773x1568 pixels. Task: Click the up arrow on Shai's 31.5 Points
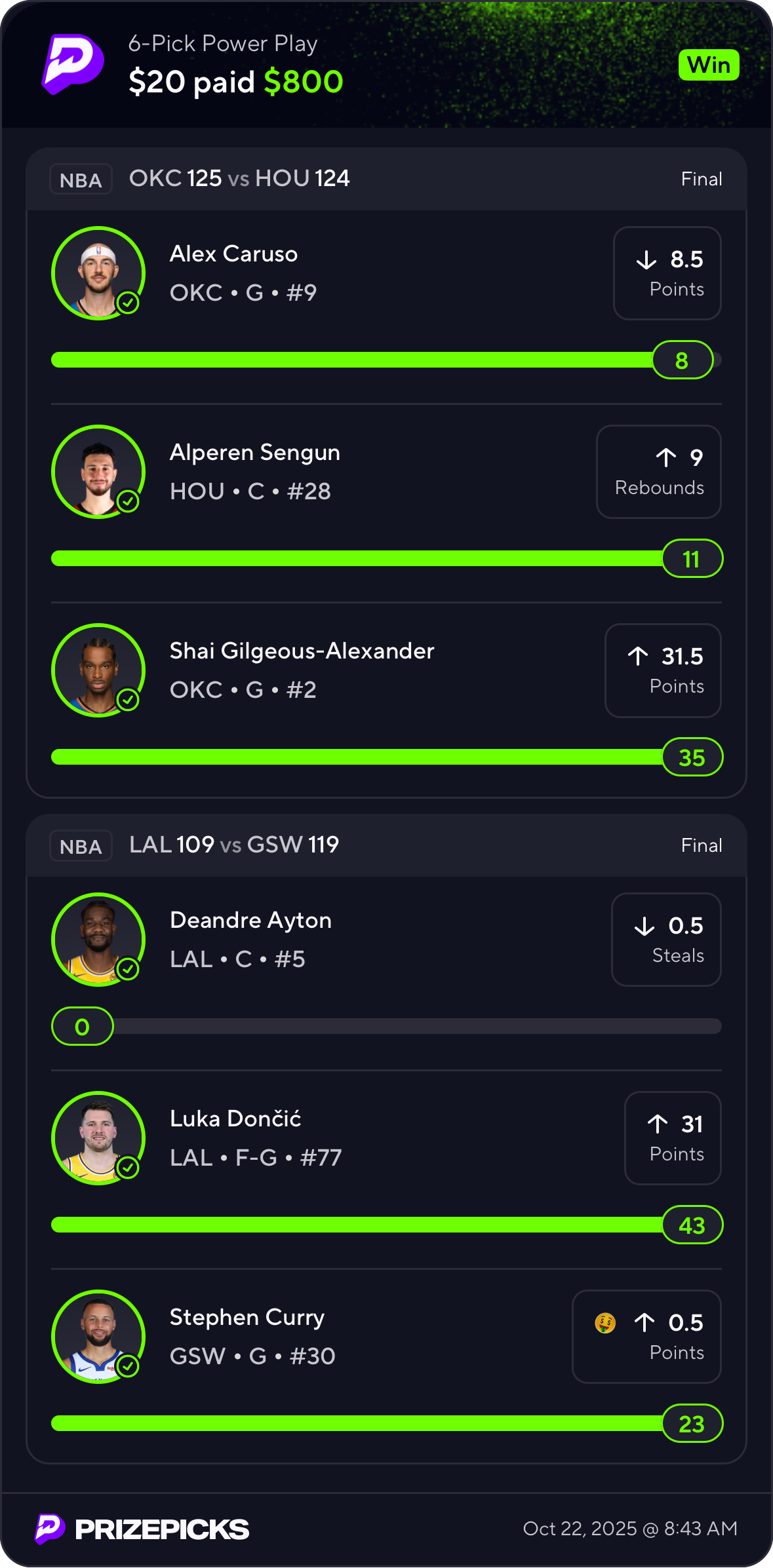point(638,656)
